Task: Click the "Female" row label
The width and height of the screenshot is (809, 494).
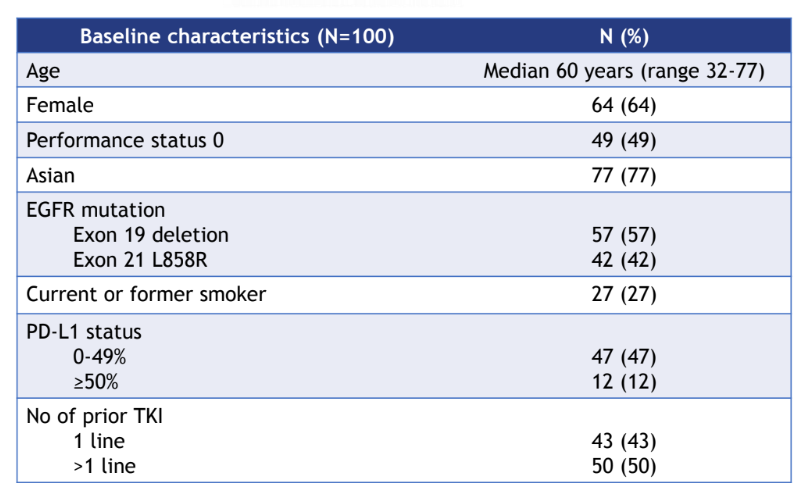Action: (59, 106)
